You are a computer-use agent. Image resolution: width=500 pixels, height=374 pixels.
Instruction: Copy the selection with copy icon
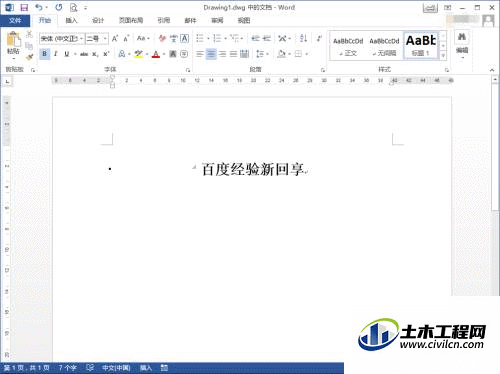pyautogui.click(x=29, y=46)
